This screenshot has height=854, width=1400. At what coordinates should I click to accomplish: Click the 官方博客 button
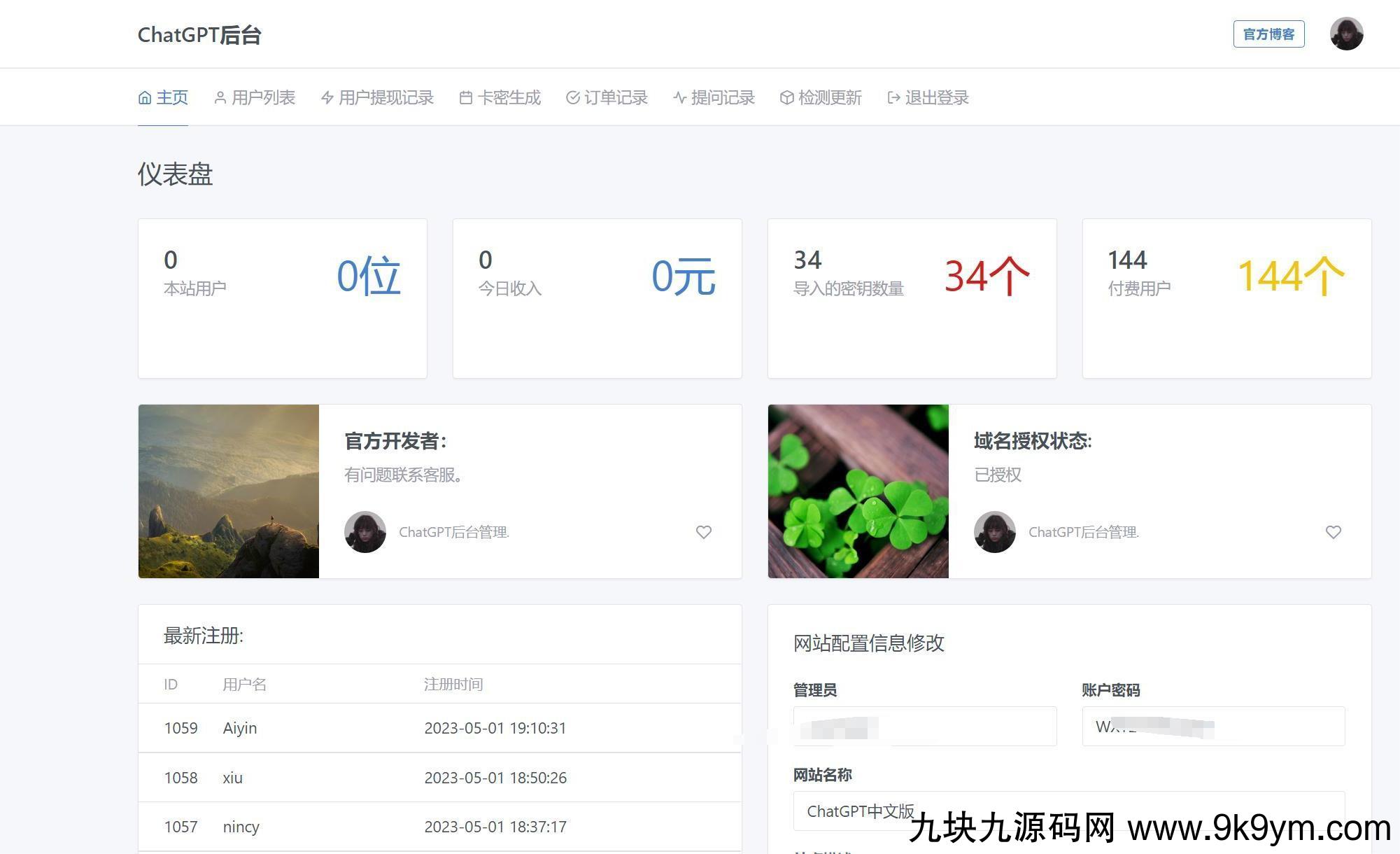pyautogui.click(x=1268, y=33)
